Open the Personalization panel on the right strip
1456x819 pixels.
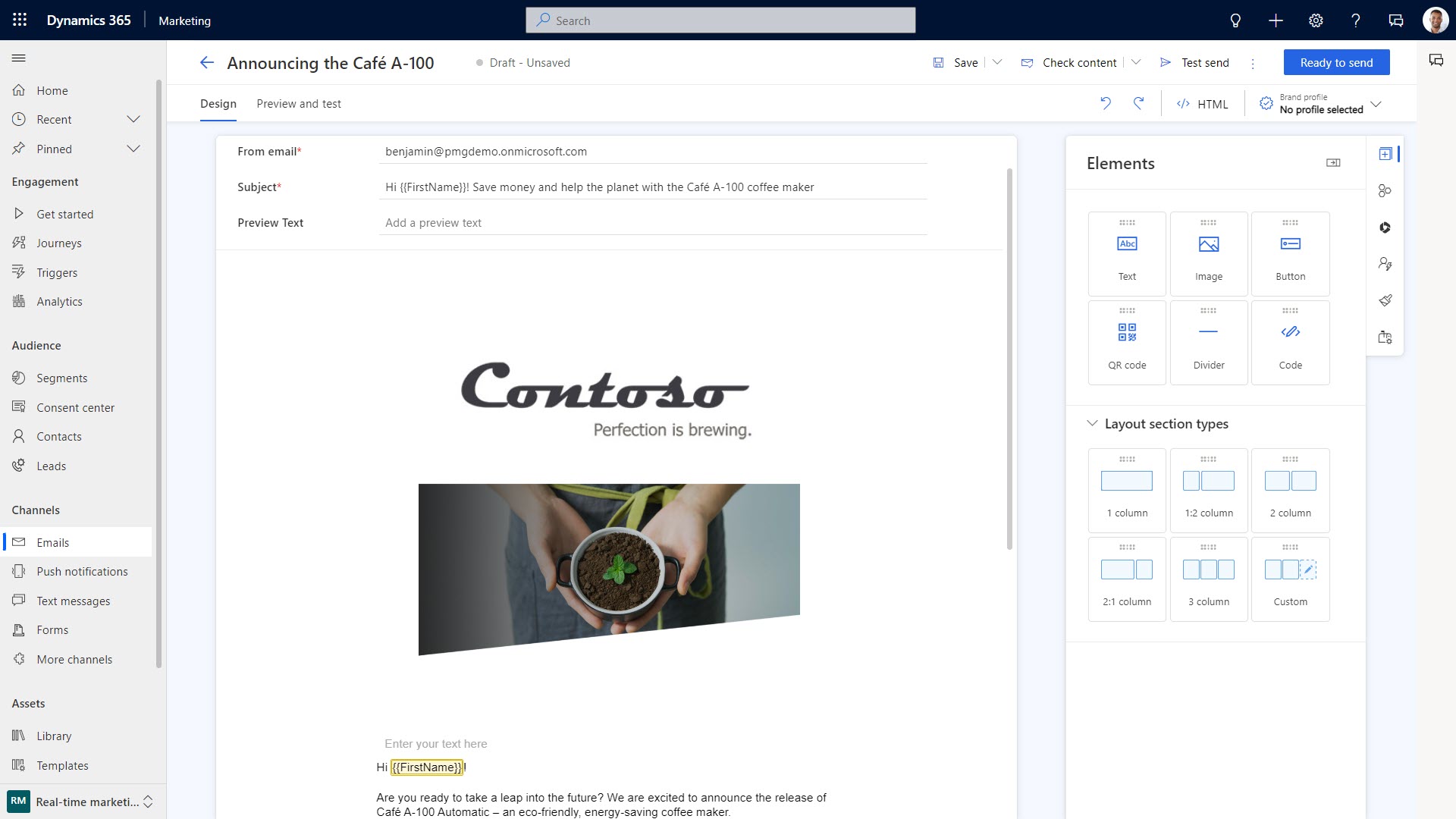[1385, 263]
